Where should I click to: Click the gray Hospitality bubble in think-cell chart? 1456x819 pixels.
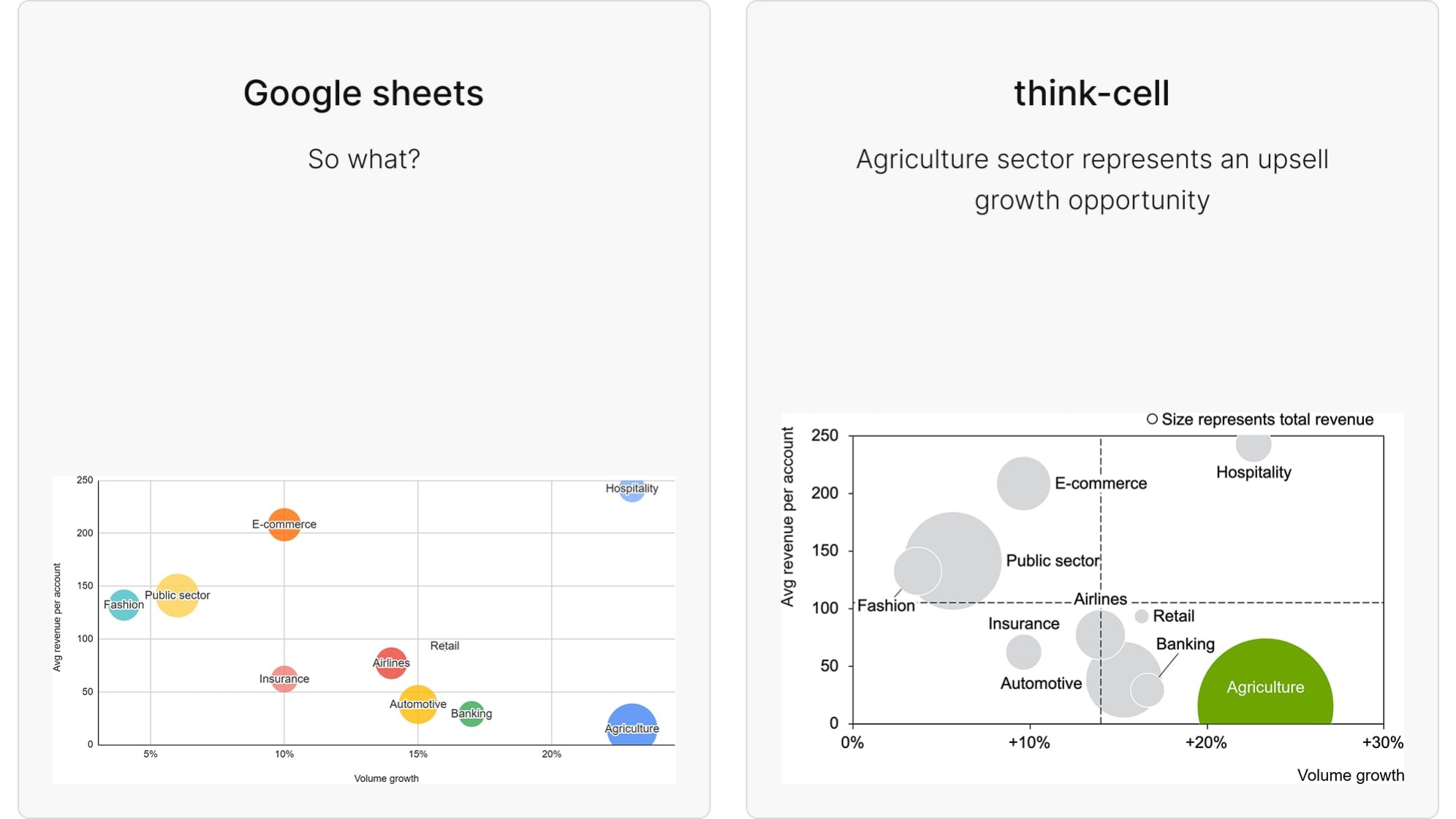pyautogui.click(x=1253, y=445)
